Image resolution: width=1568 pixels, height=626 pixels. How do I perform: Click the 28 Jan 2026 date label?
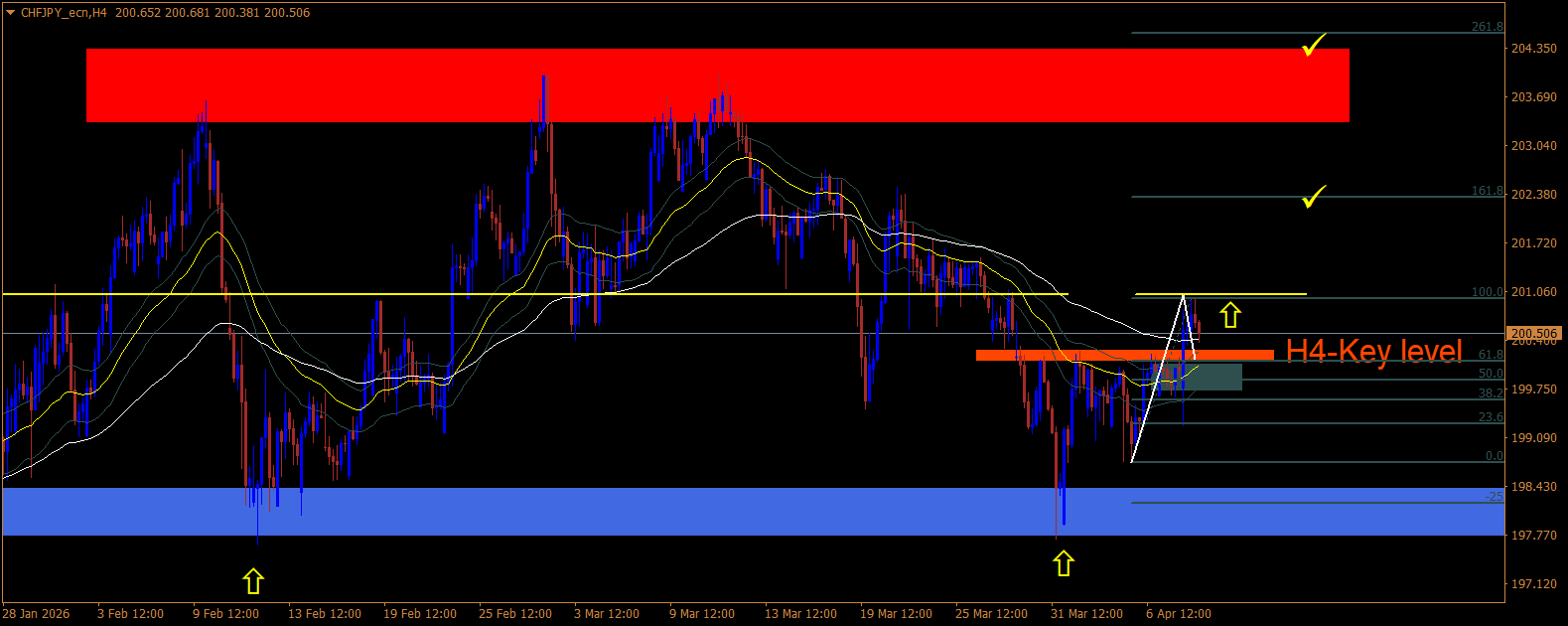(x=37, y=613)
